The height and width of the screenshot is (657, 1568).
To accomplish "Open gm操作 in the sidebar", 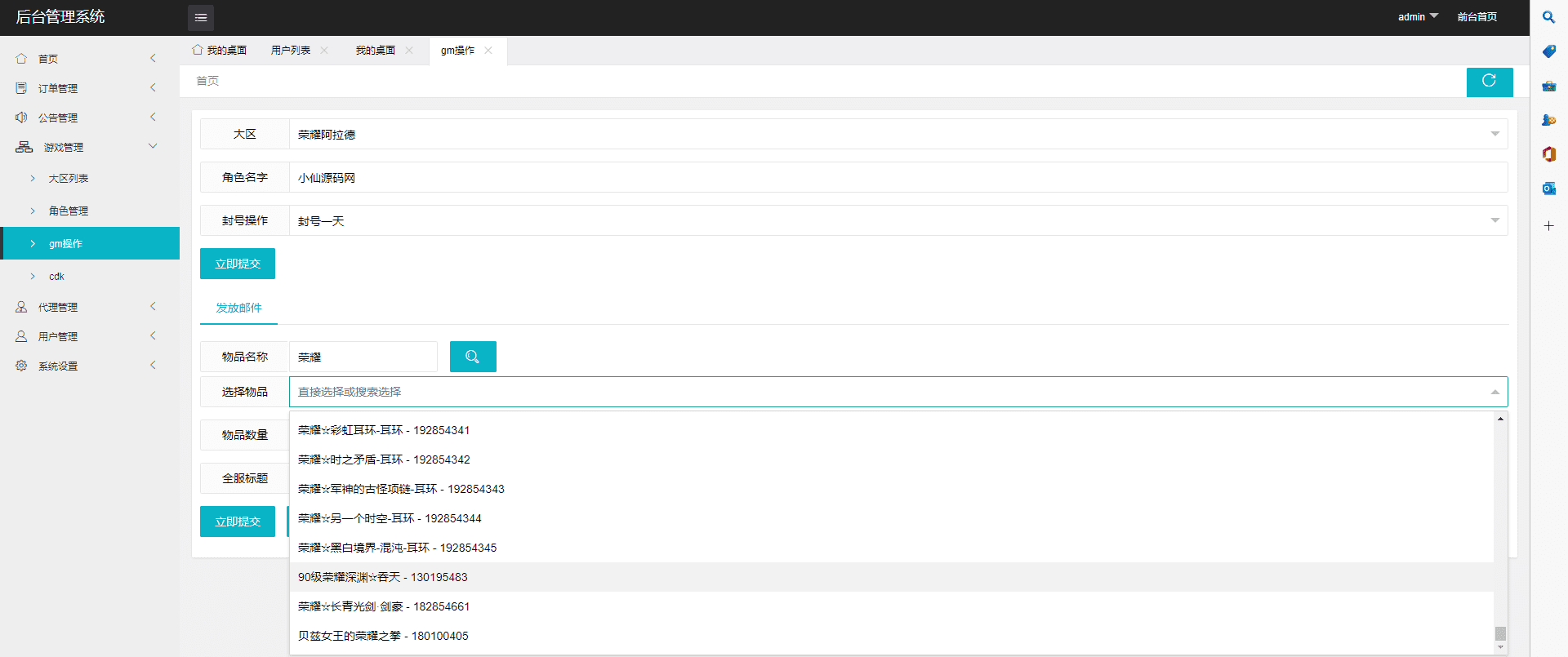I will coord(90,243).
